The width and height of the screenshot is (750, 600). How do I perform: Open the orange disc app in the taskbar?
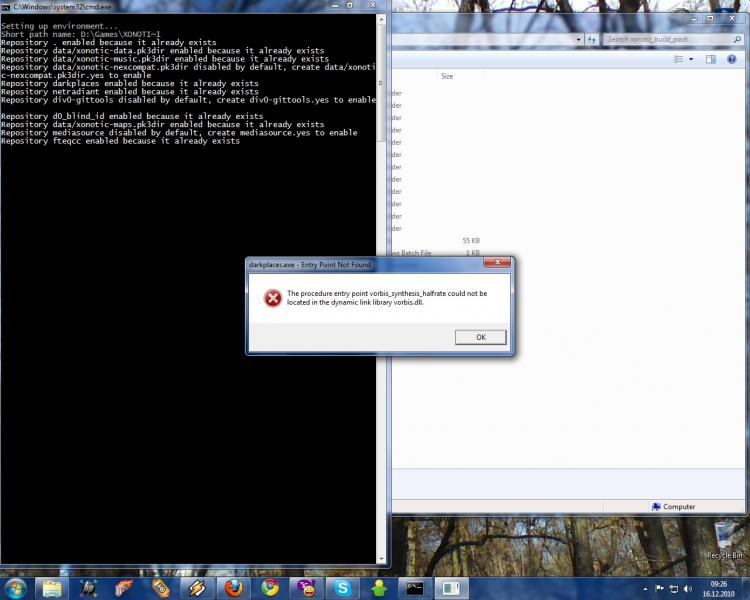pos(161,588)
